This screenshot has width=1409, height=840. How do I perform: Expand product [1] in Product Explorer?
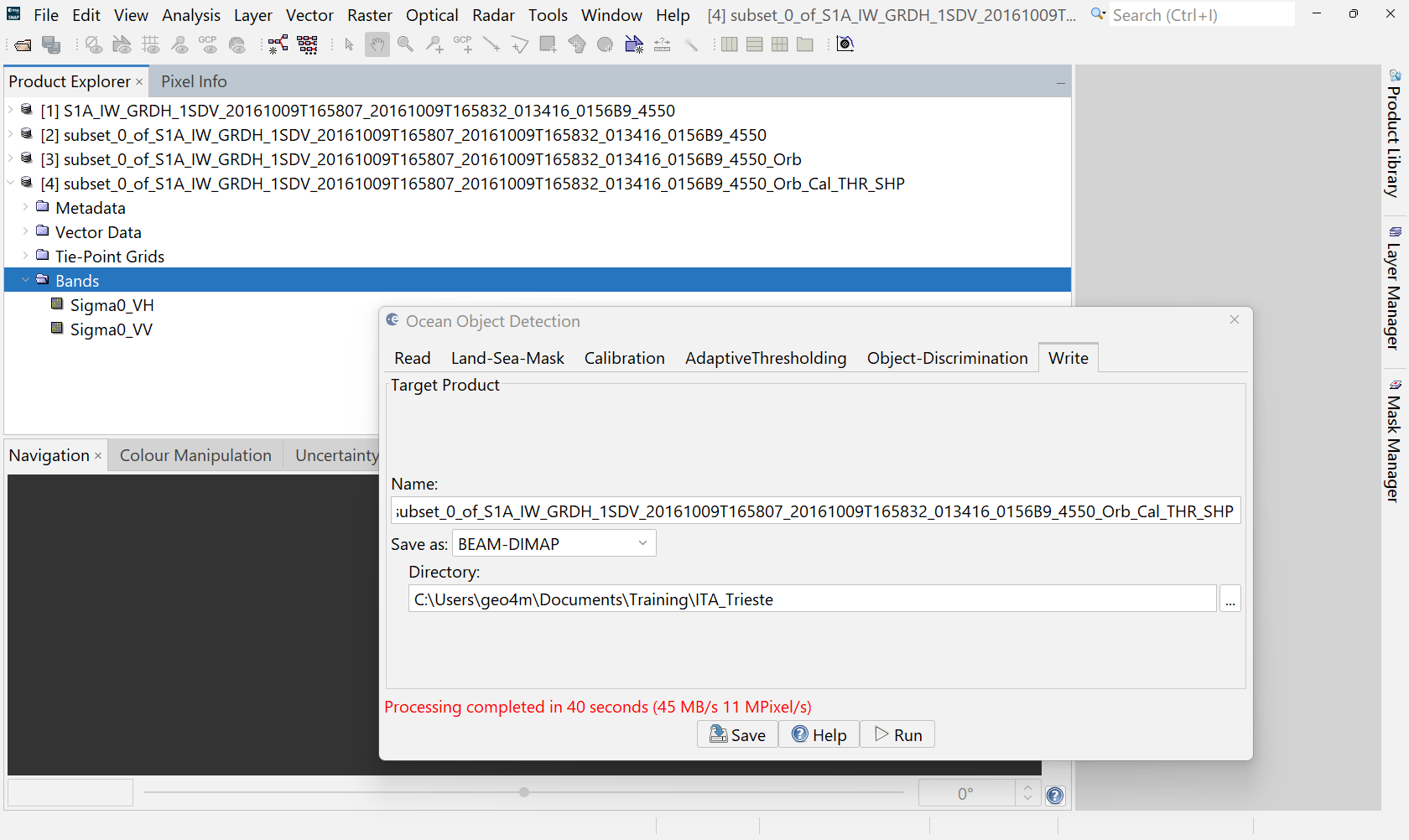[x=10, y=110]
